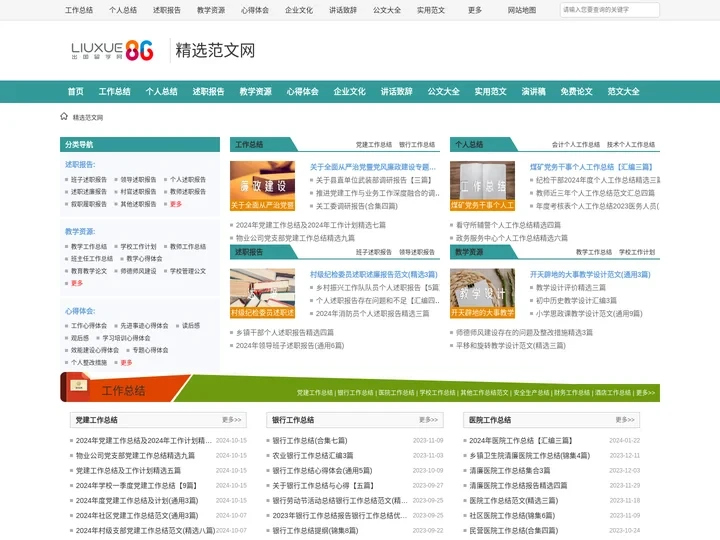The height and width of the screenshot is (540, 720).
Task: Click red 更多 under 教学资源 sidebar group
Action: click(x=77, y=283)
